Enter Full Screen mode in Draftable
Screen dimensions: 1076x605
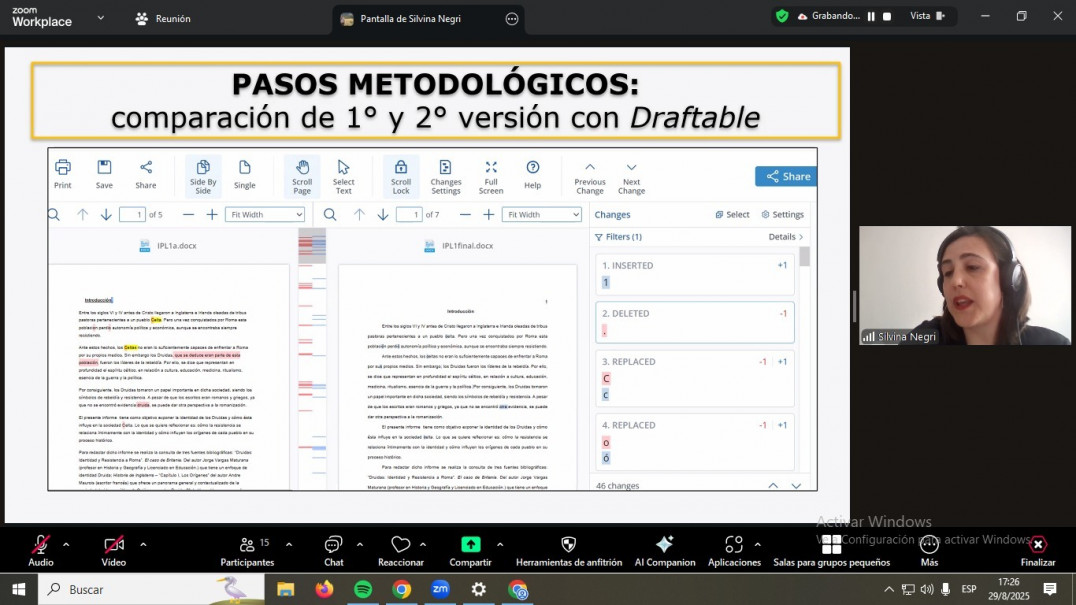coord(491,176)
